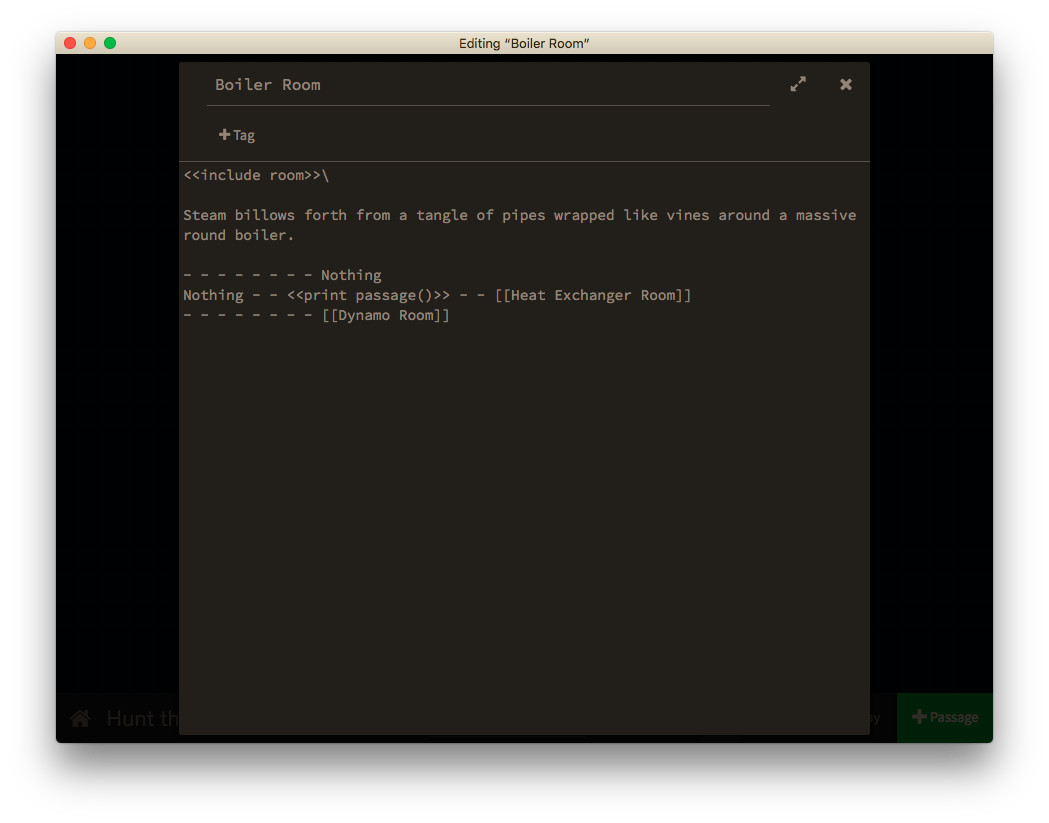Click the Editing Boiler Room title bar

pos(524,43)
